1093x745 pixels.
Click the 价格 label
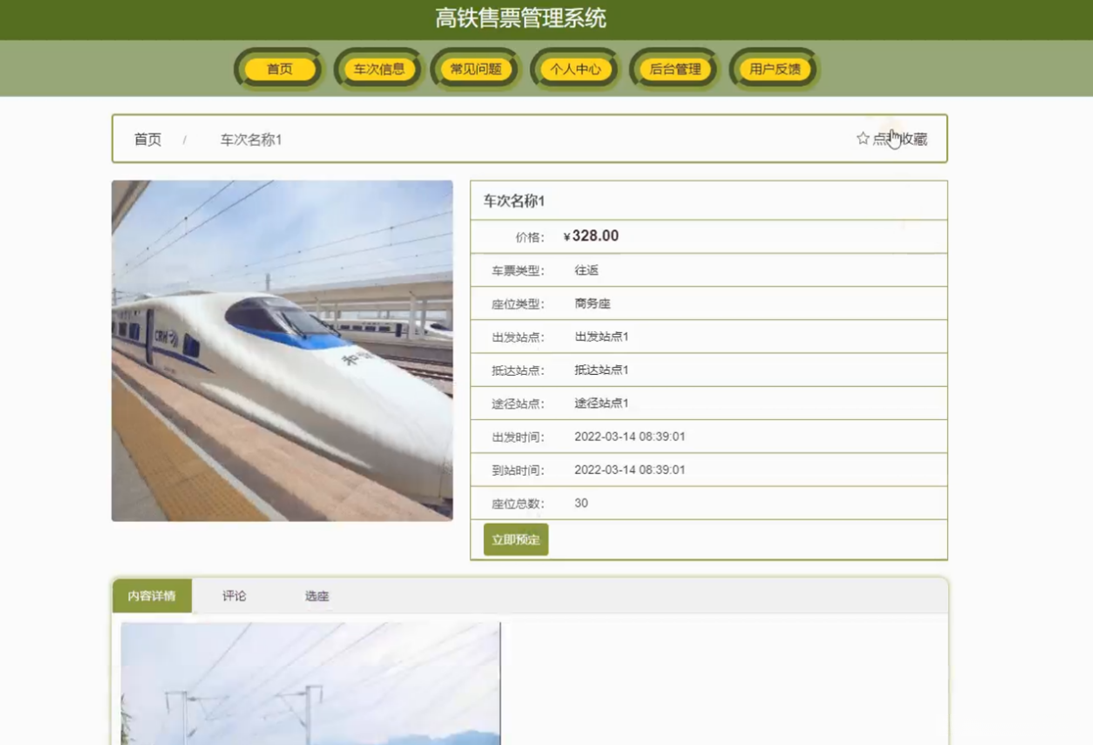click(x=530, y=237)
